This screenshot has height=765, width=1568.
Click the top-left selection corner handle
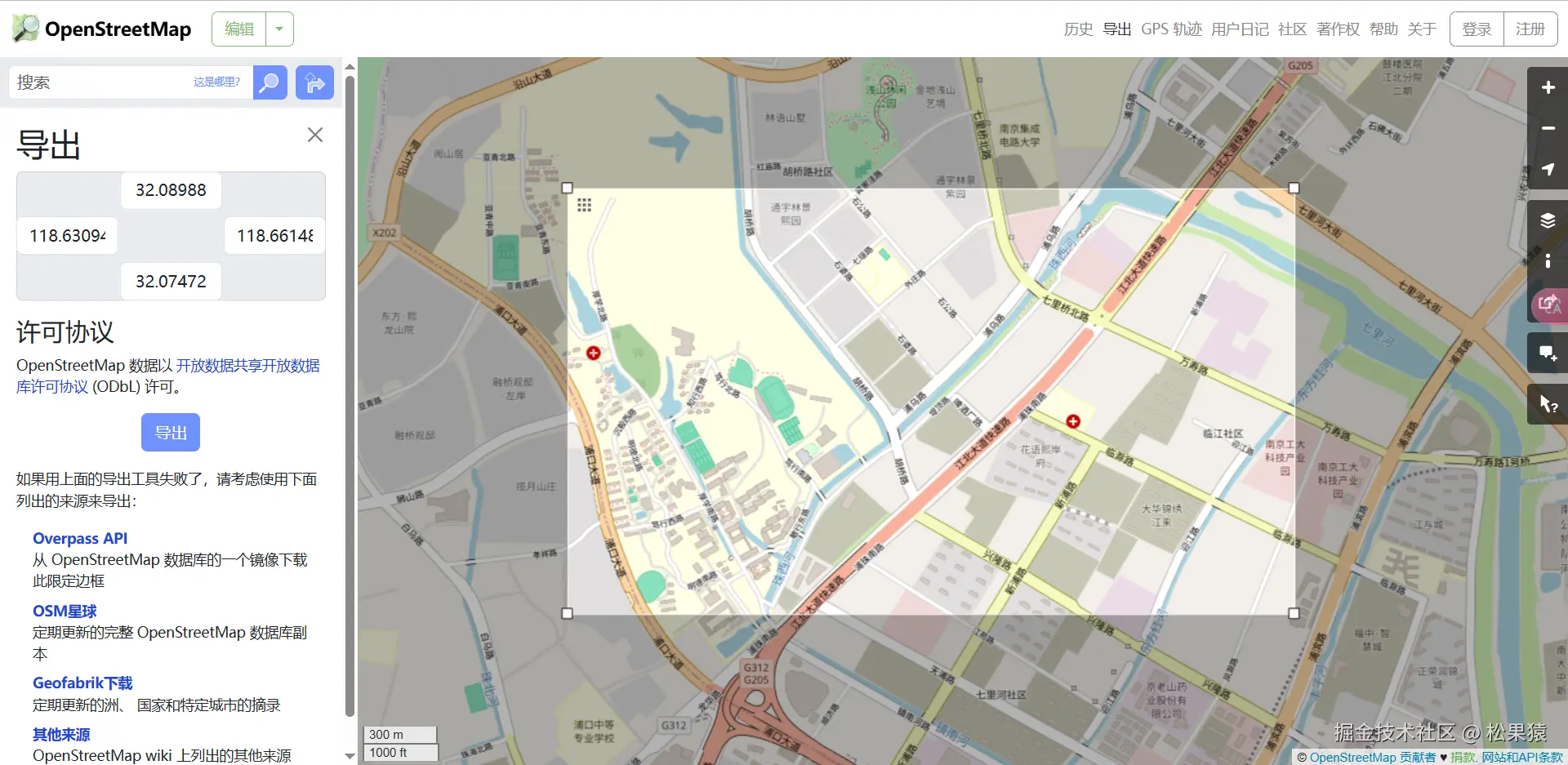coord(568,188)
